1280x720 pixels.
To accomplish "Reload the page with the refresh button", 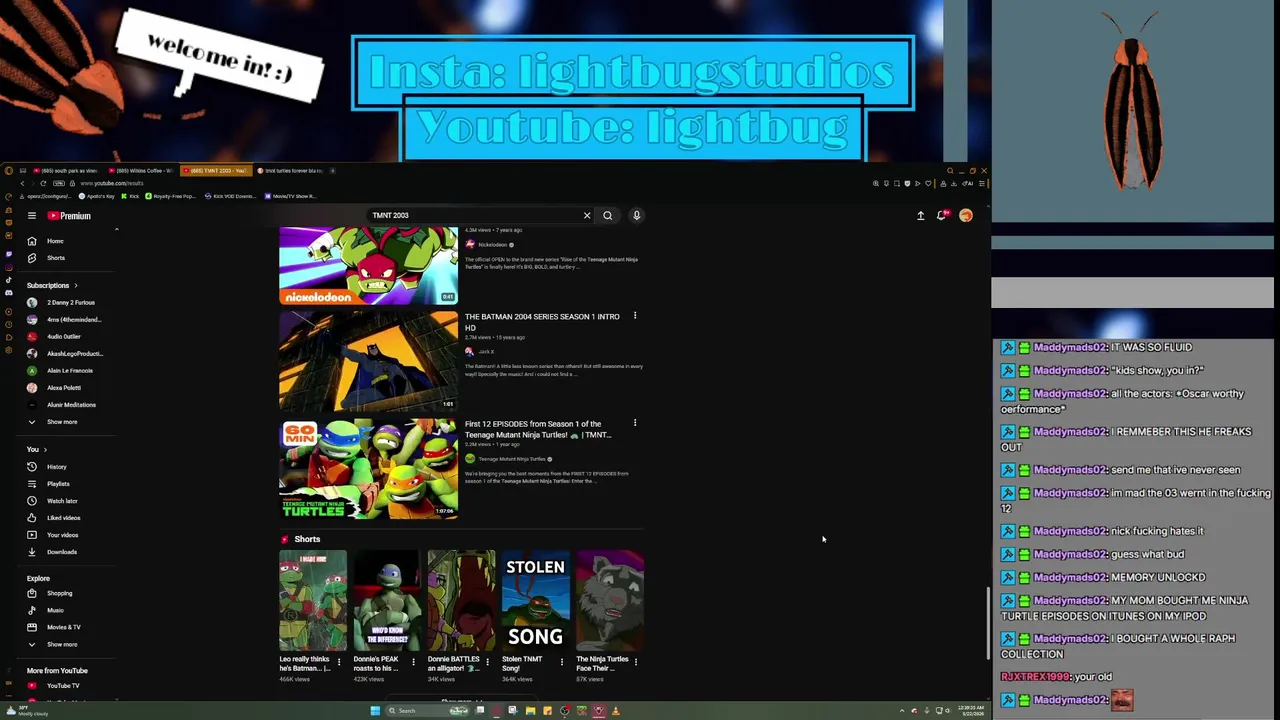I will (x=43, y=183).
